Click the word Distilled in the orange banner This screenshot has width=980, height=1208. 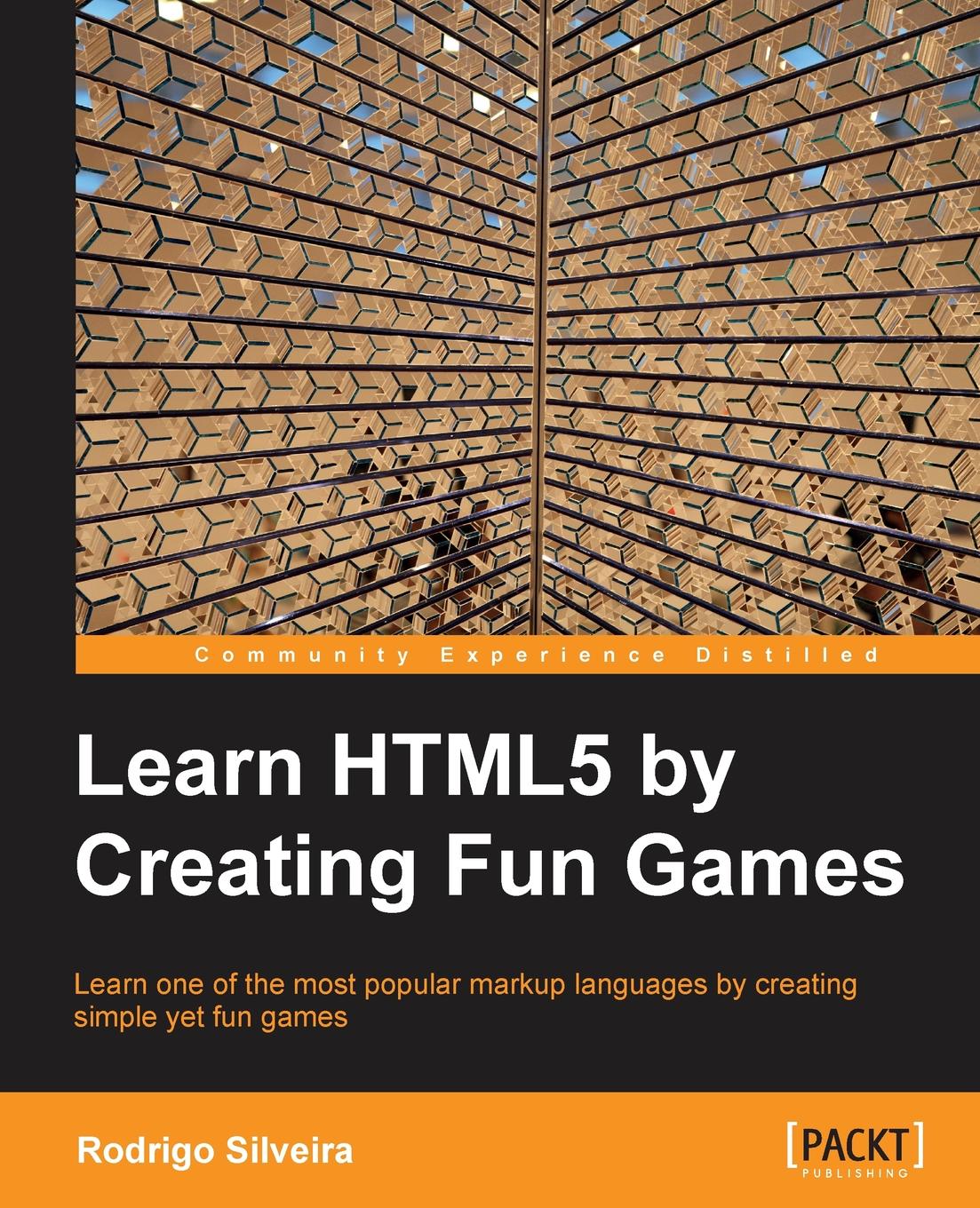(x=787, y=656)
